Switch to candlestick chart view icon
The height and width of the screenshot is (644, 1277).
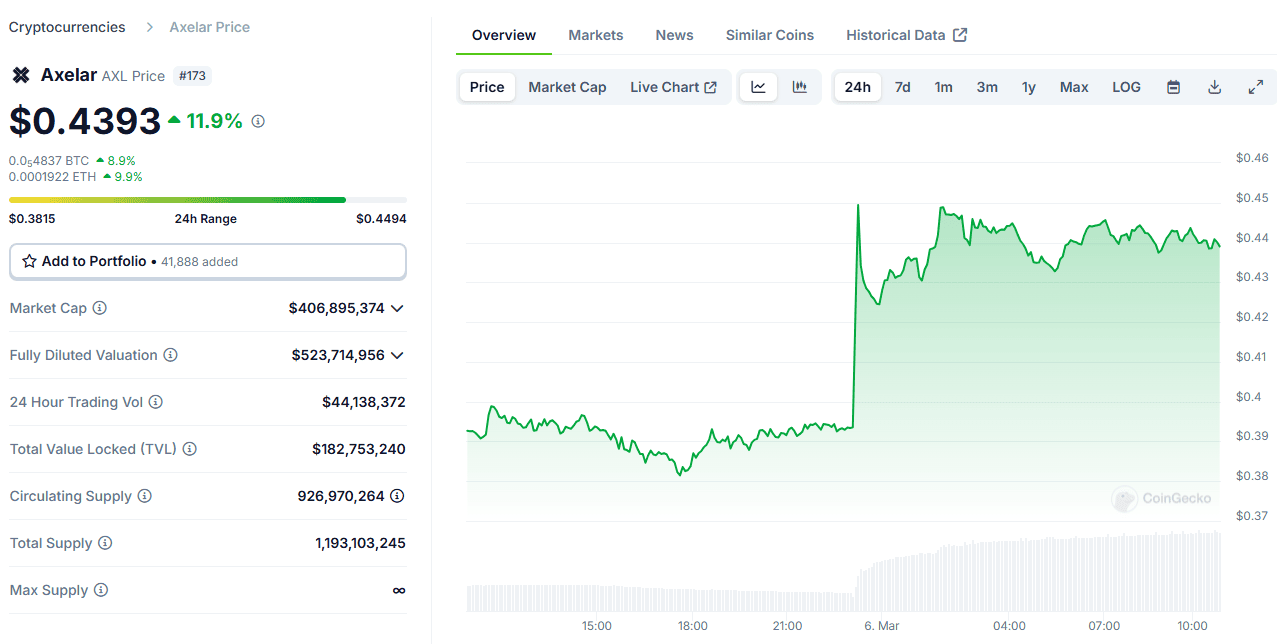800,87
